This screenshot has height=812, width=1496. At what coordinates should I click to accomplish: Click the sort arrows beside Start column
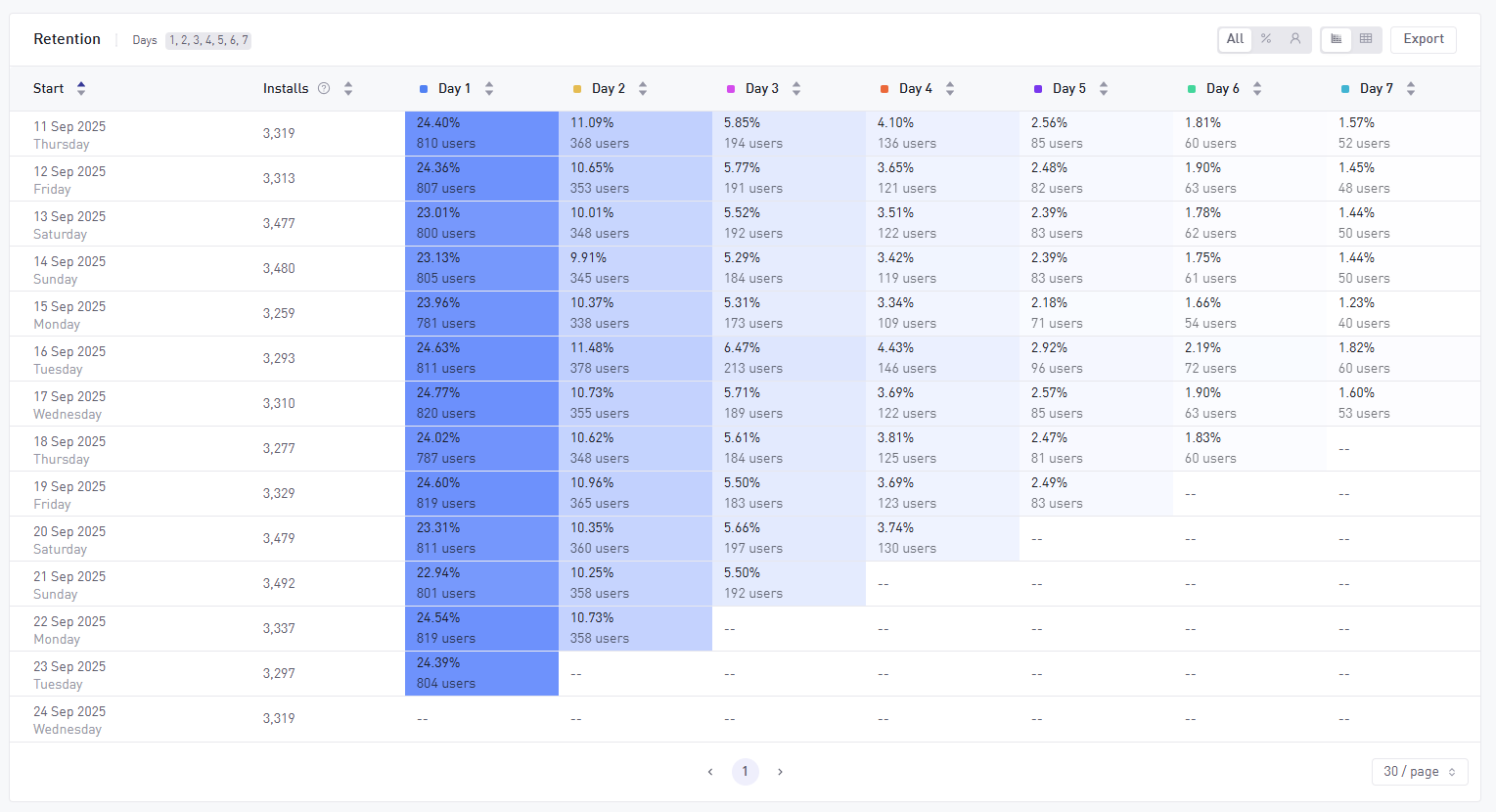(80, 88)
